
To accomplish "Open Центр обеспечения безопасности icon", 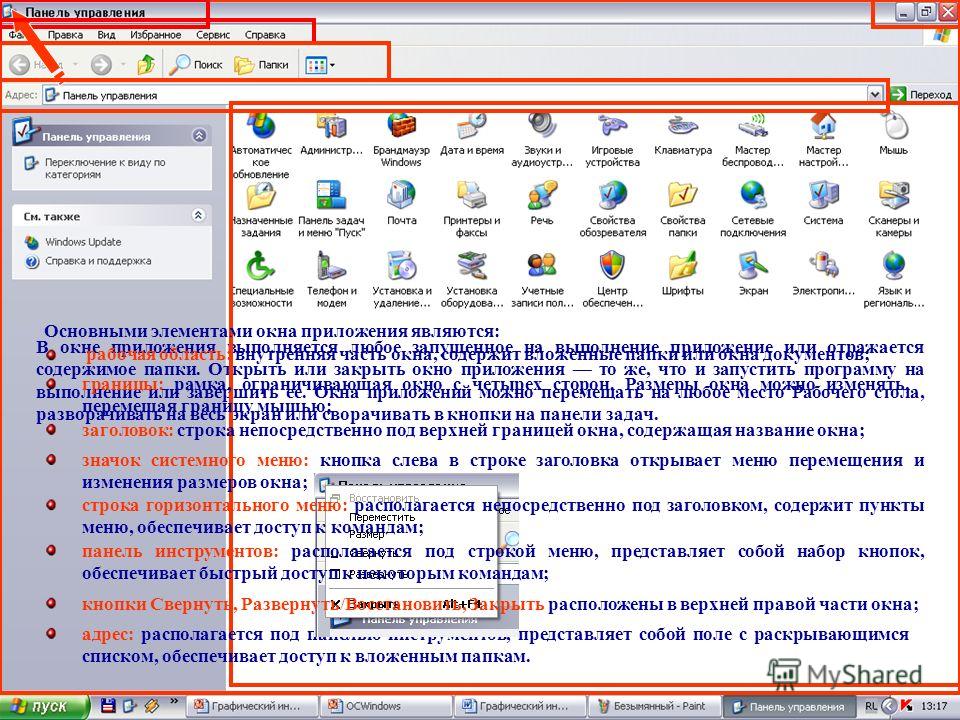I will 612,266.
